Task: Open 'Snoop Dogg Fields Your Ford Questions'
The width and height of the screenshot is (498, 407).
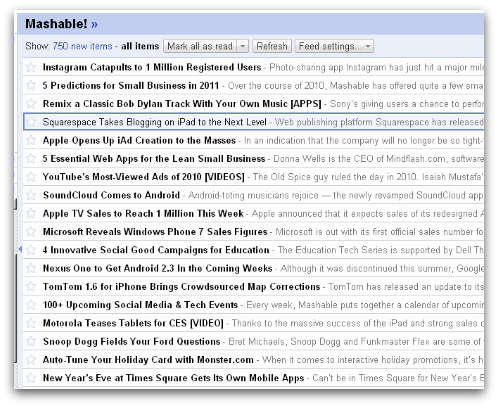Action: [132, 341]
